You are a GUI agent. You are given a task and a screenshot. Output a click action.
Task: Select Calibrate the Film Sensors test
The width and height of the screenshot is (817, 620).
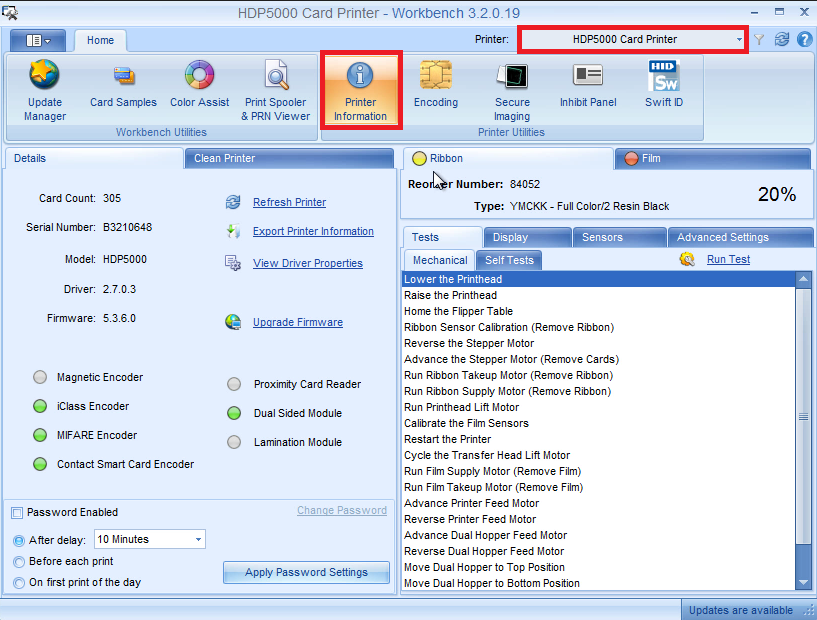(x=599, y=423)
